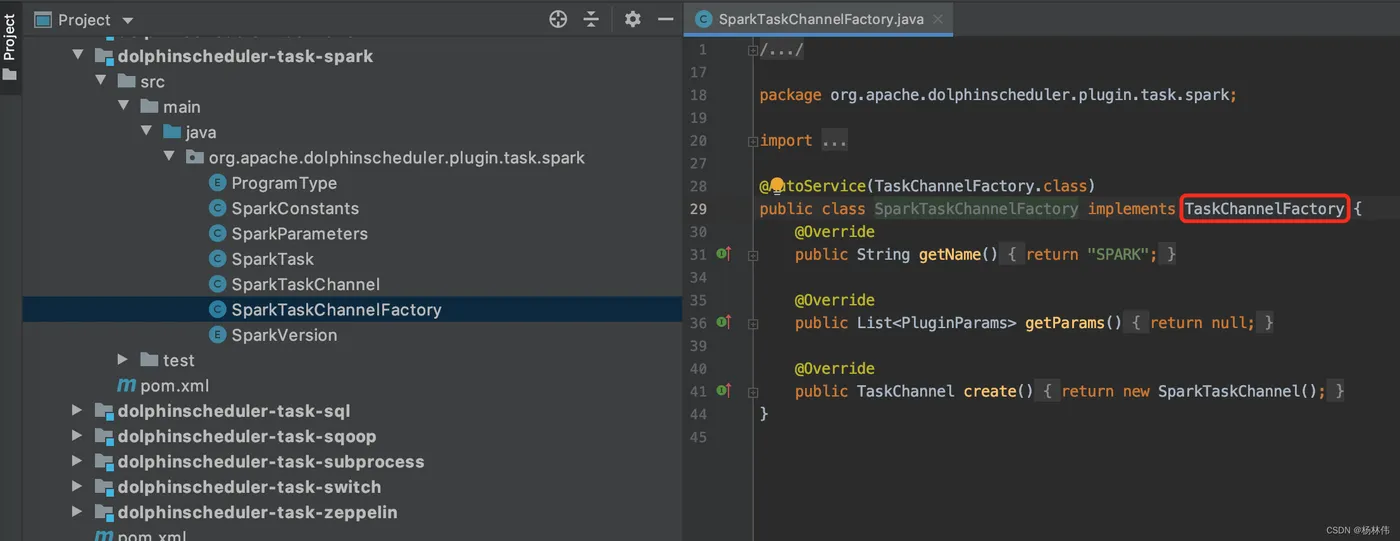Expand the test folder

point(123,360)
